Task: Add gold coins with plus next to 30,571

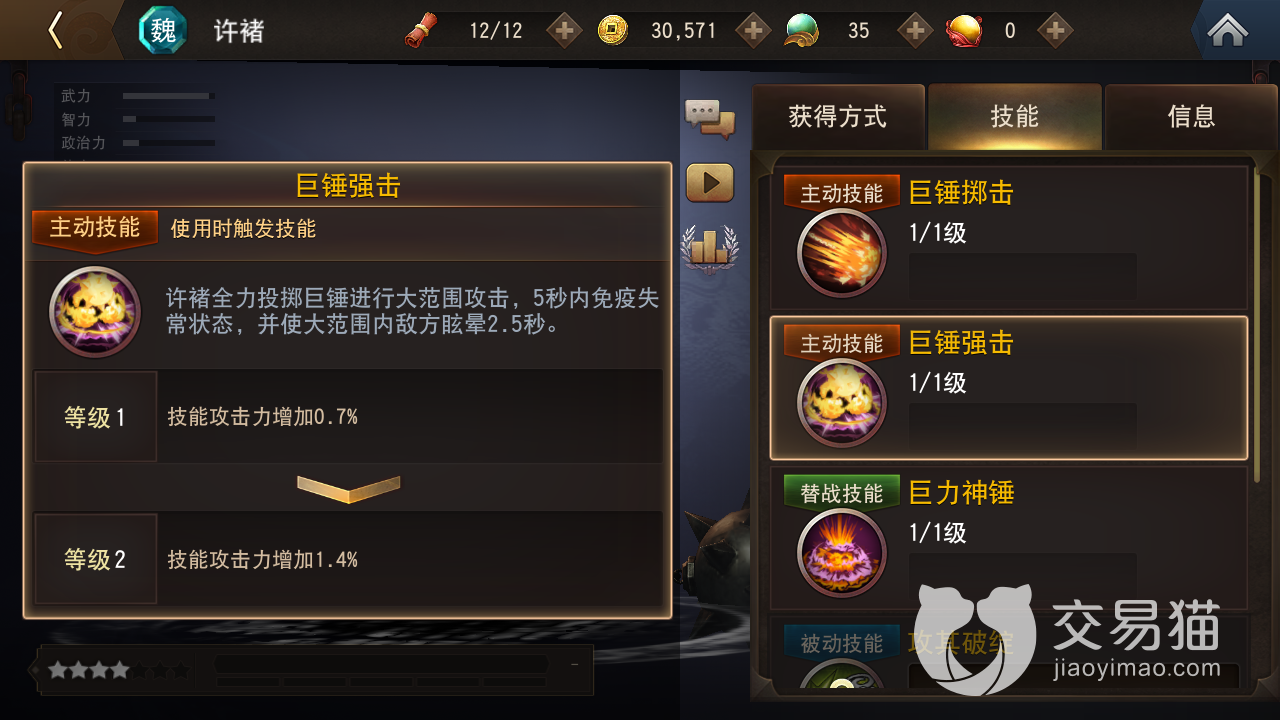Action: 753,31
